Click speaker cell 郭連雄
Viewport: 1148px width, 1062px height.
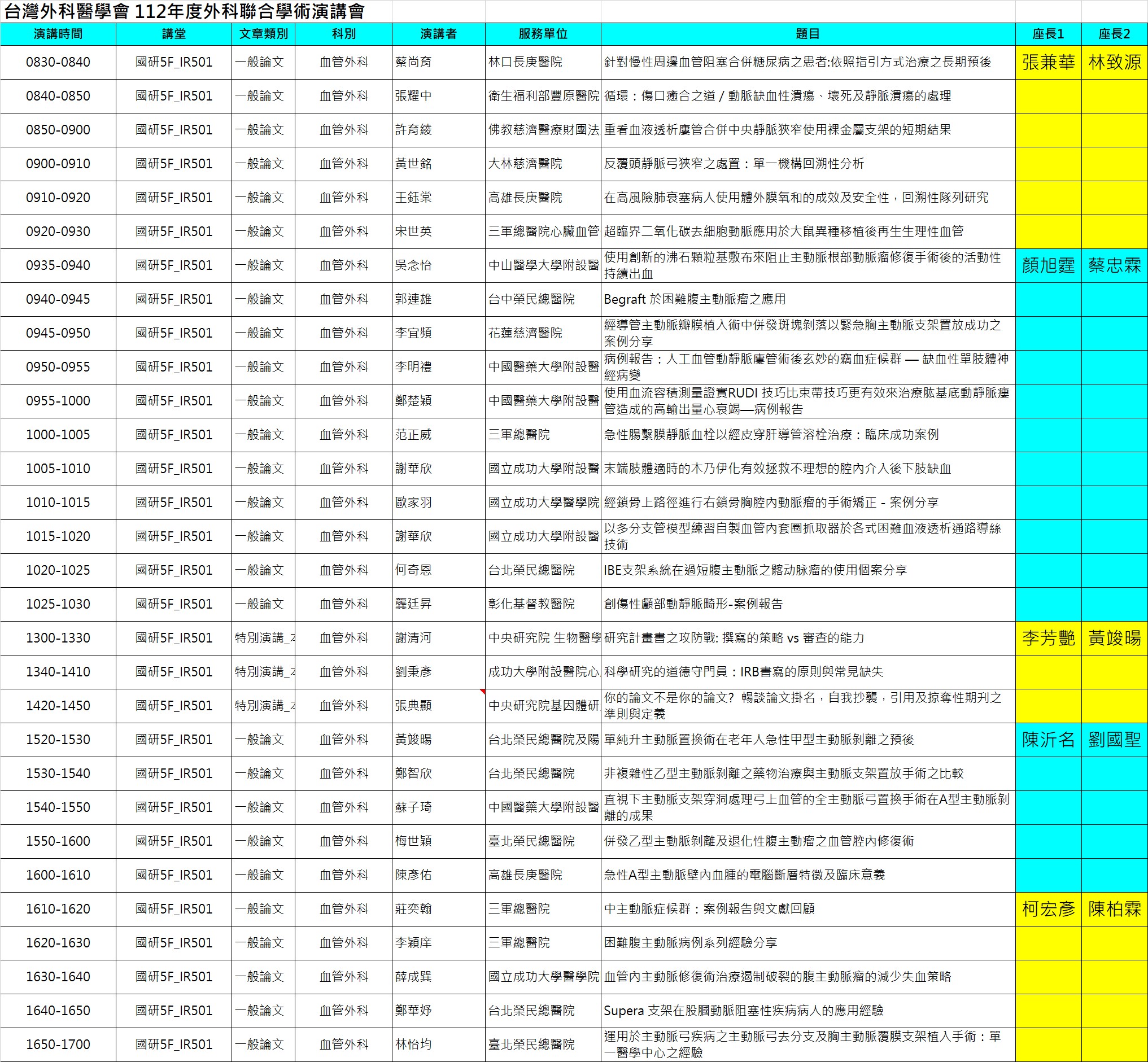point(439,299)
